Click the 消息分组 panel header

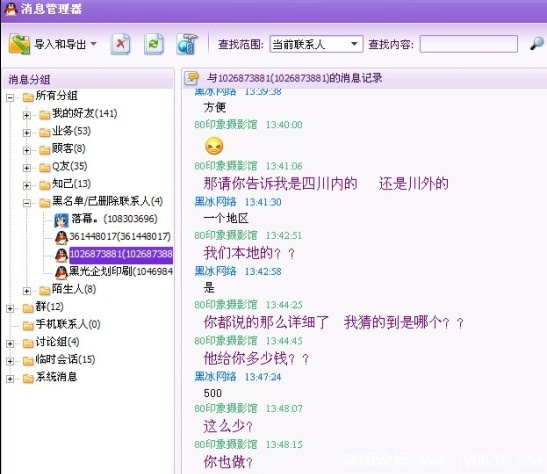coord(88,79)
